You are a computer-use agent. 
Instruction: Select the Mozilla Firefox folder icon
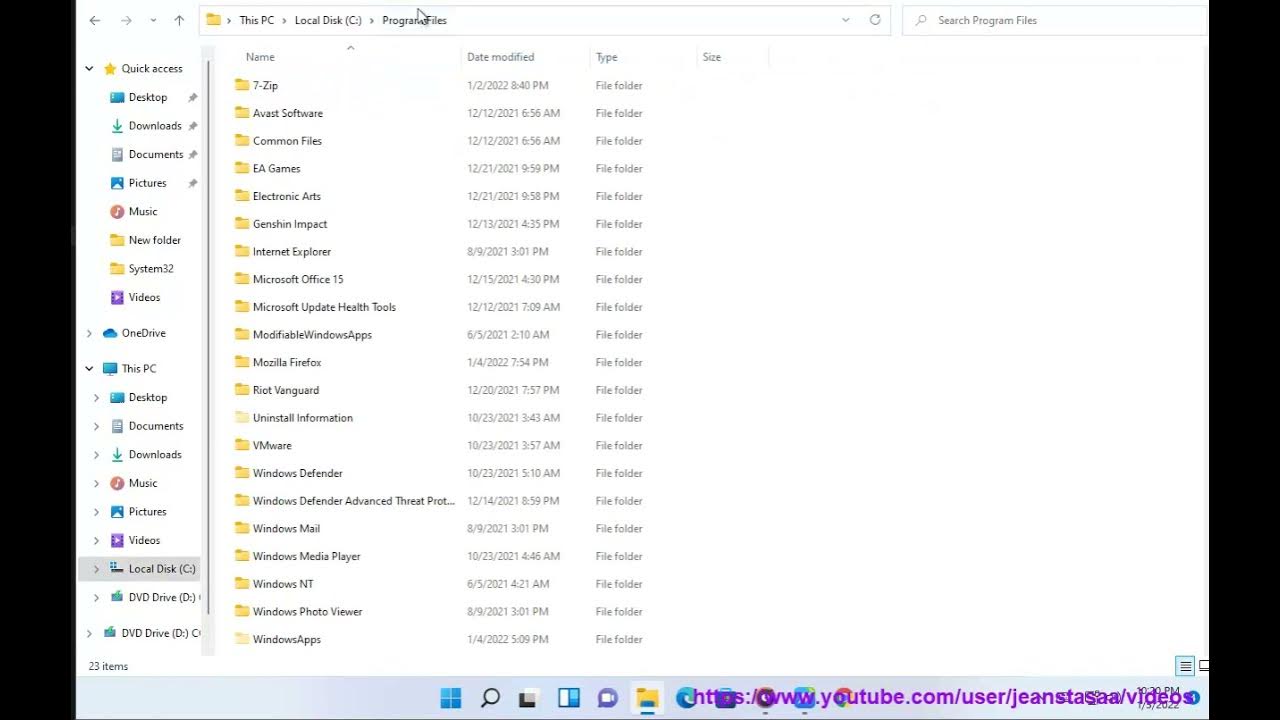241,362
